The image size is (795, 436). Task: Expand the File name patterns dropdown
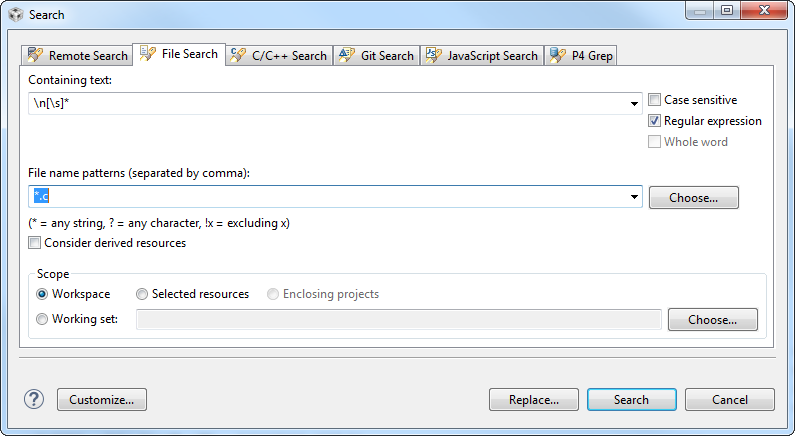pyautogui.click(x=634, y=197)
